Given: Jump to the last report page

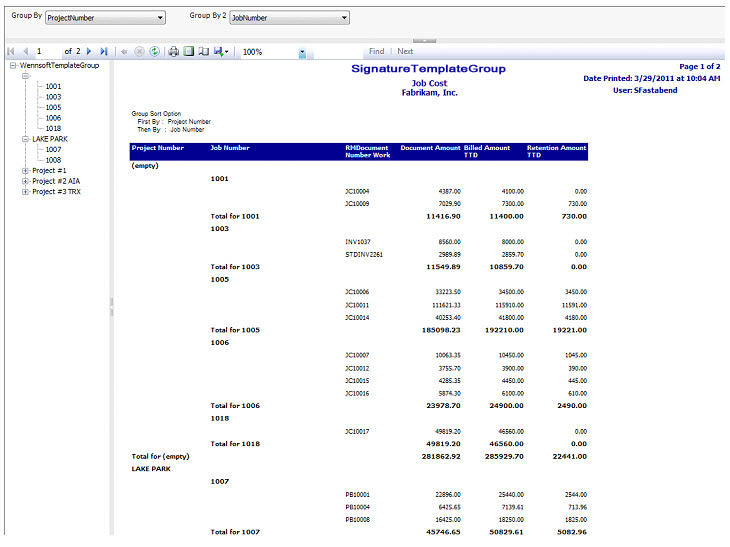Looking at the screenshot, I should point(103,51).
